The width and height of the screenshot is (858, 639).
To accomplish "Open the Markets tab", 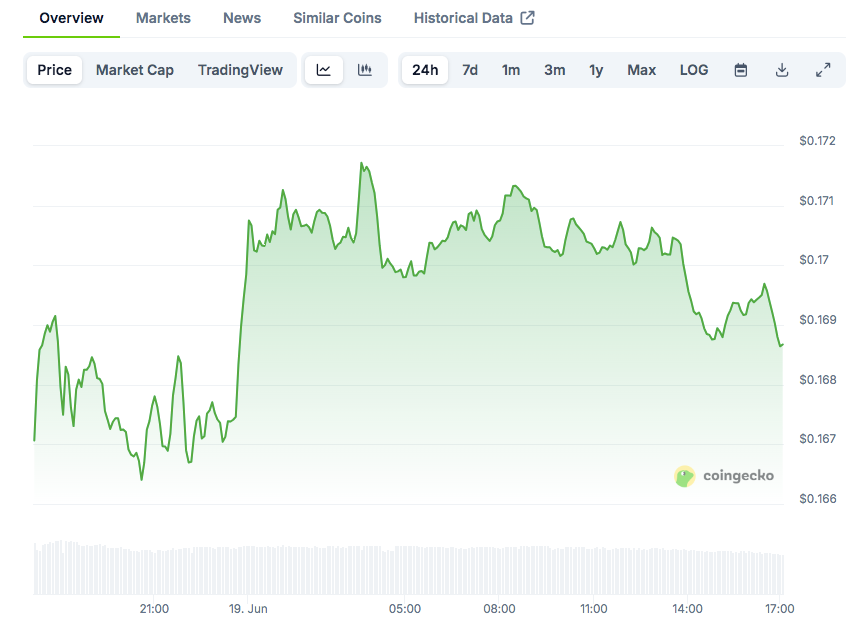I will pyautogui.click(x=163, y=18).
